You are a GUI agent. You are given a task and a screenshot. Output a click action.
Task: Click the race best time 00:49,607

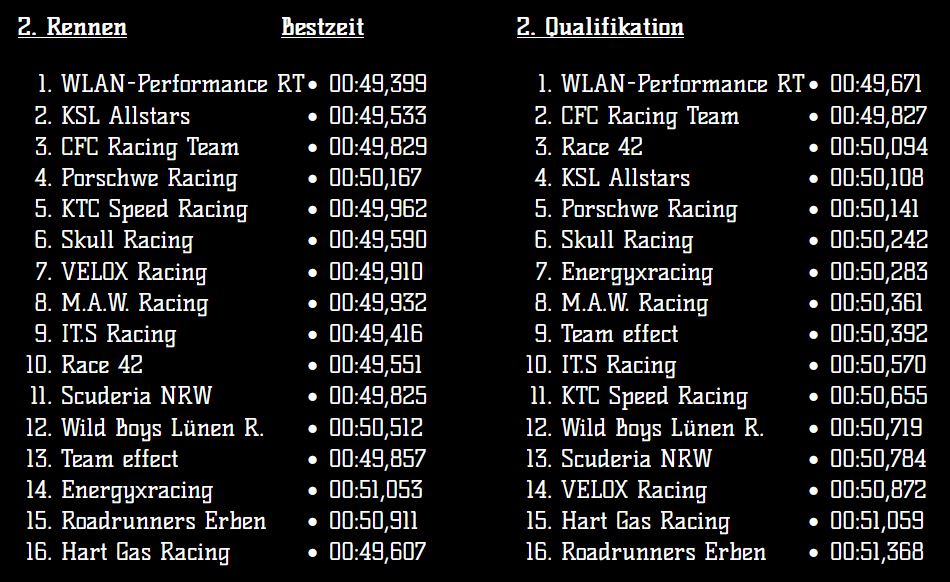click(x=377, y=552)
